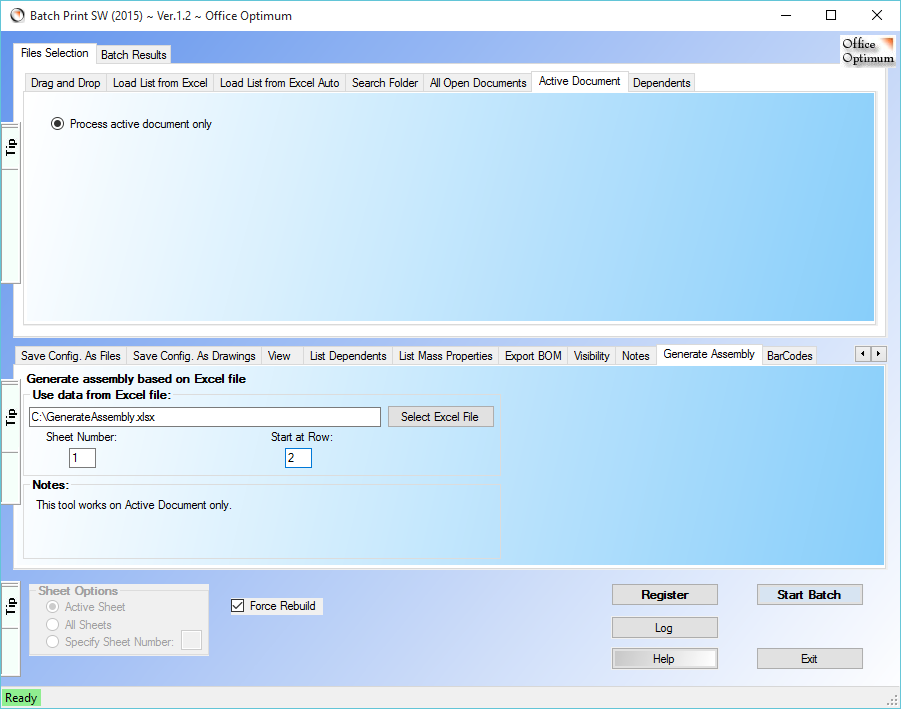Open the Visibility tab
901x709 pixels.
coord(591,356)
